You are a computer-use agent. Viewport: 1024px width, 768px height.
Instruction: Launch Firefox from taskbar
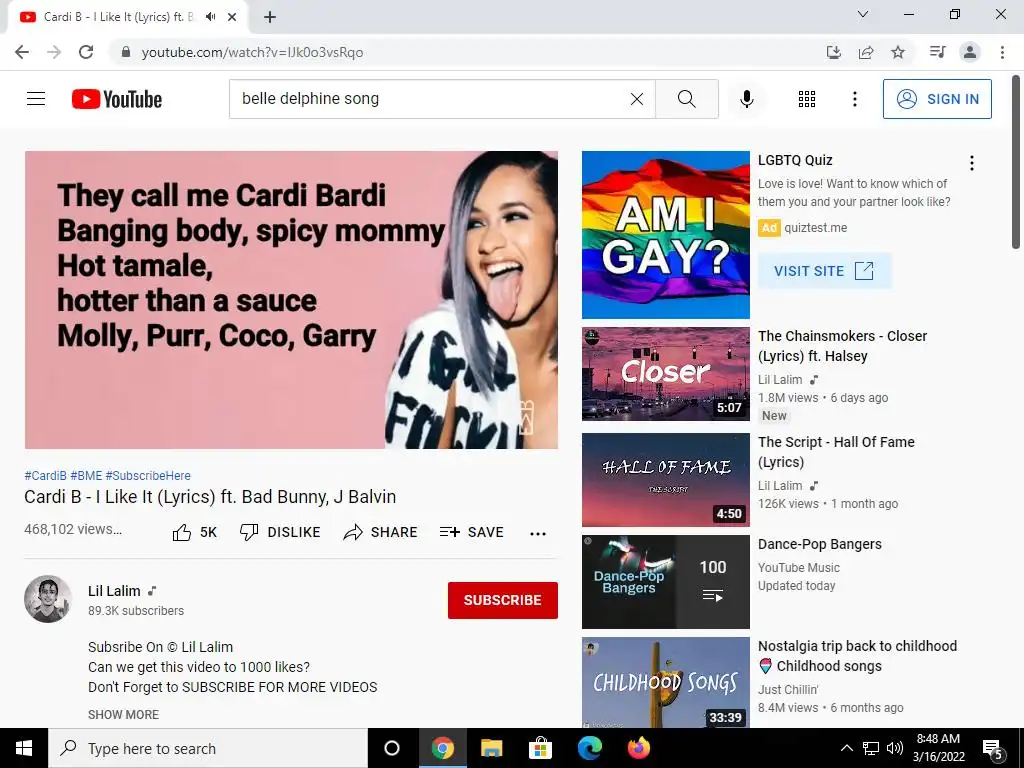coord(639,748)
